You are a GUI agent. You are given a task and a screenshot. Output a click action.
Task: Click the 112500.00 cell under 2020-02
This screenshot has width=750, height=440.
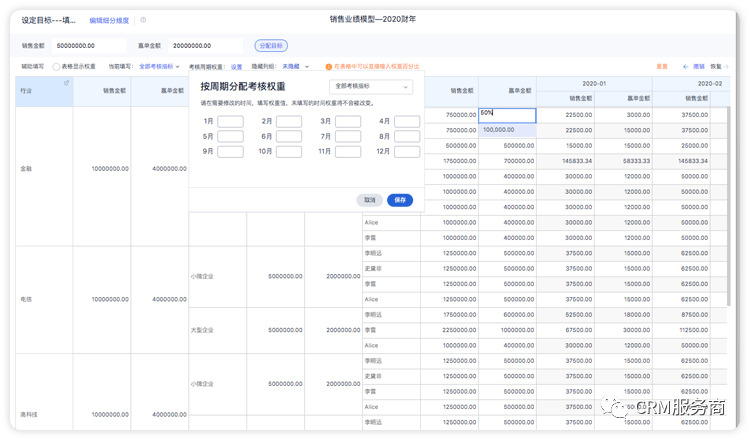coord(681,330)
